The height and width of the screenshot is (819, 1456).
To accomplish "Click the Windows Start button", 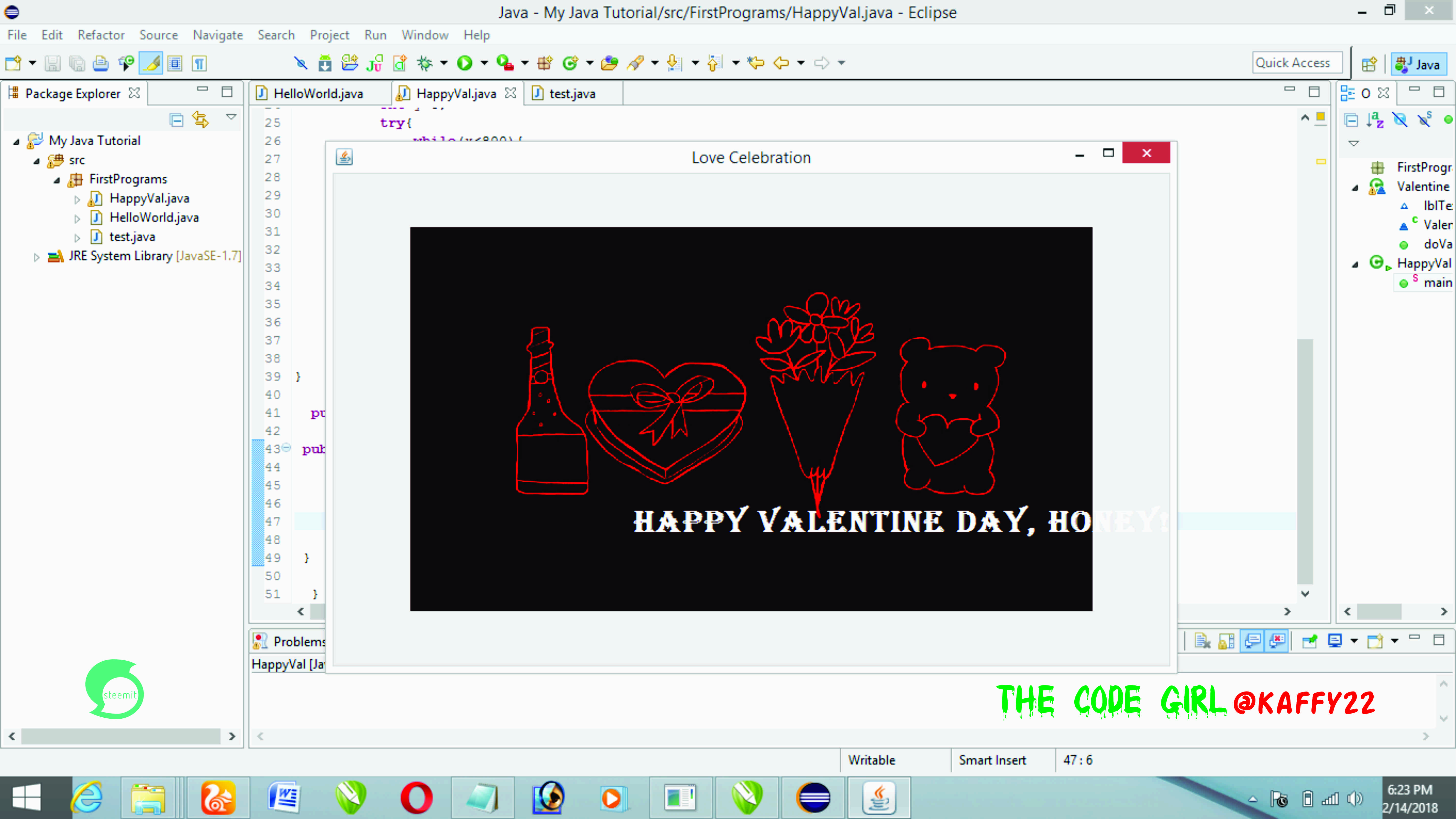I will pyautogui.click(x=27, y=798).
